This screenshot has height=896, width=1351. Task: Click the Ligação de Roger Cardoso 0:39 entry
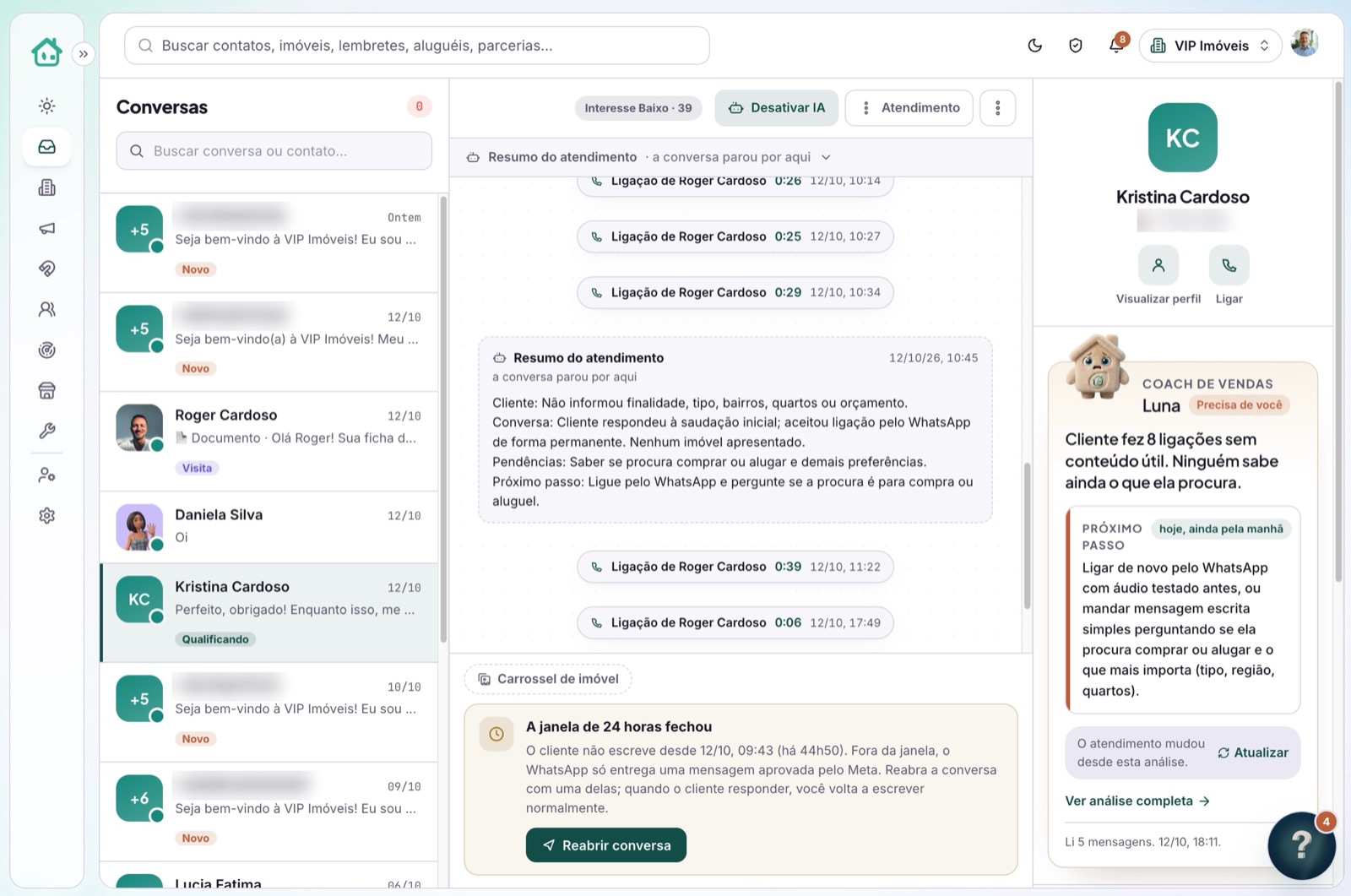735,567
